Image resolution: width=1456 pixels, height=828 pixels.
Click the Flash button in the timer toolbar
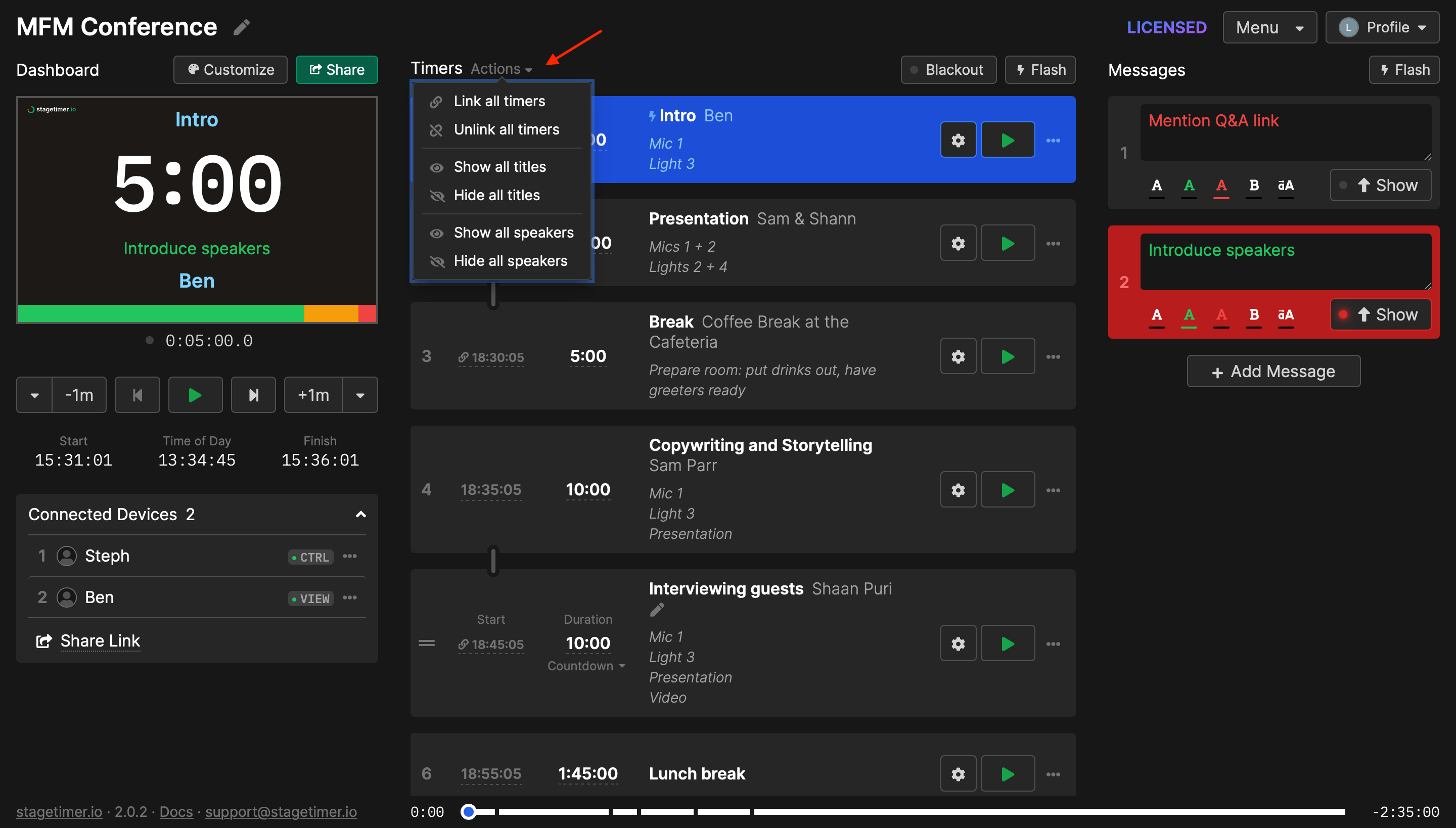point(1040,69)
